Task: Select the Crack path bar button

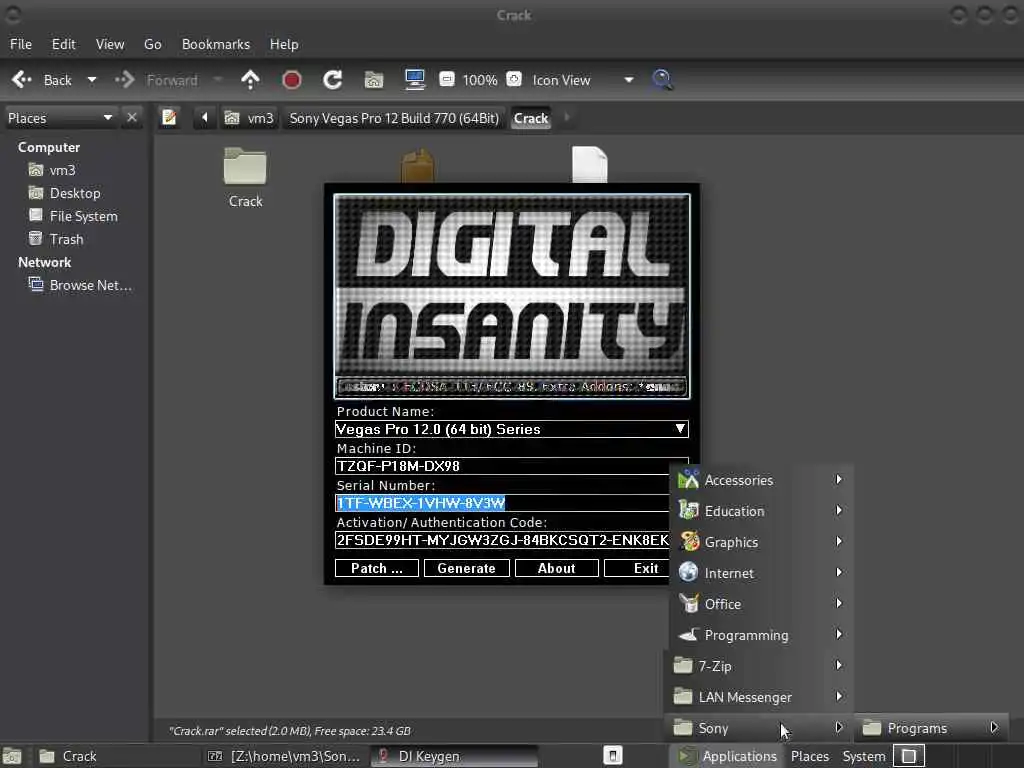Action: tap(530, 118)
